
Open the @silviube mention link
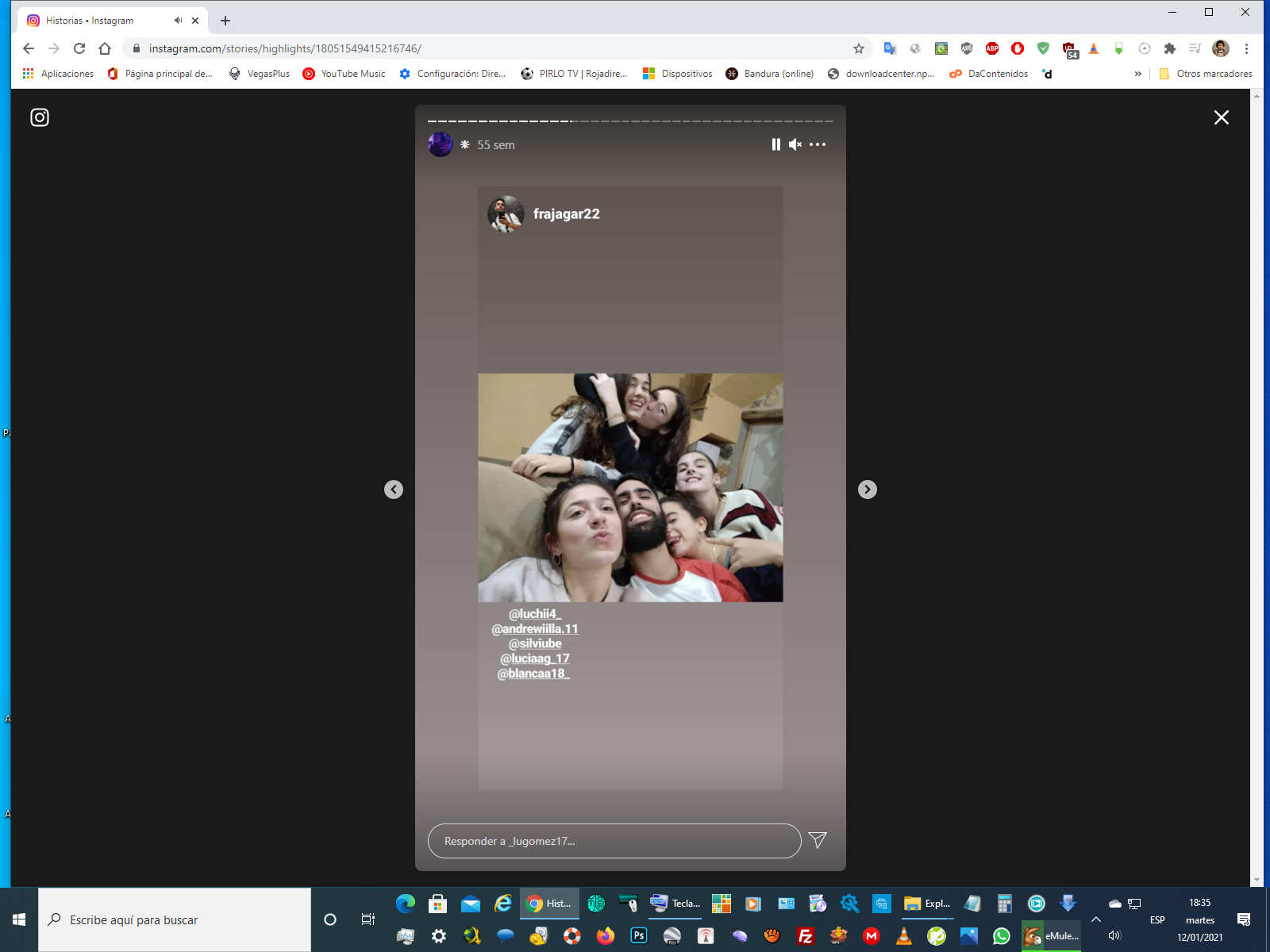[x=535, y=643]
